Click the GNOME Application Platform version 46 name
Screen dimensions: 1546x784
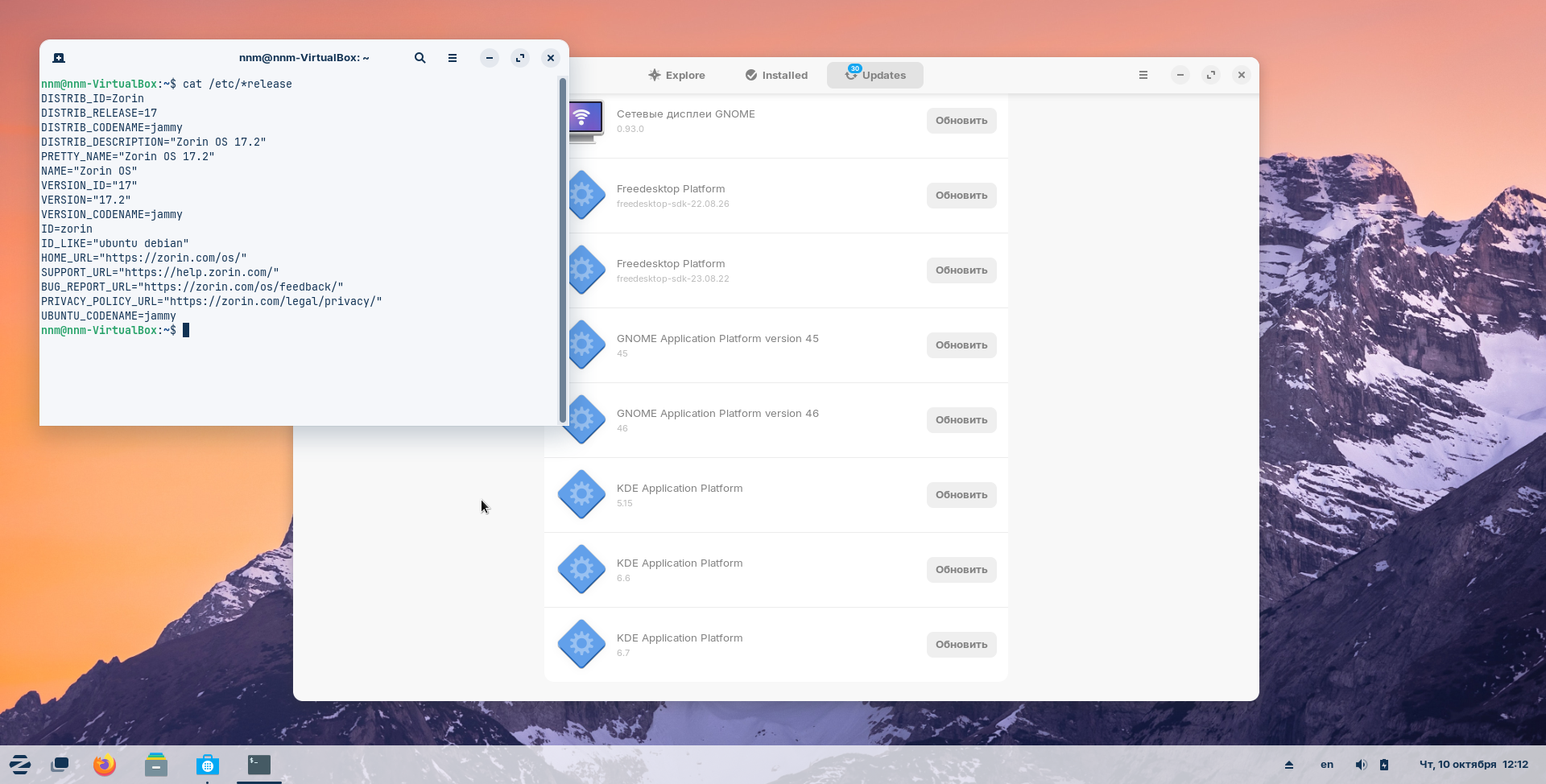click(x=717, y=414)
